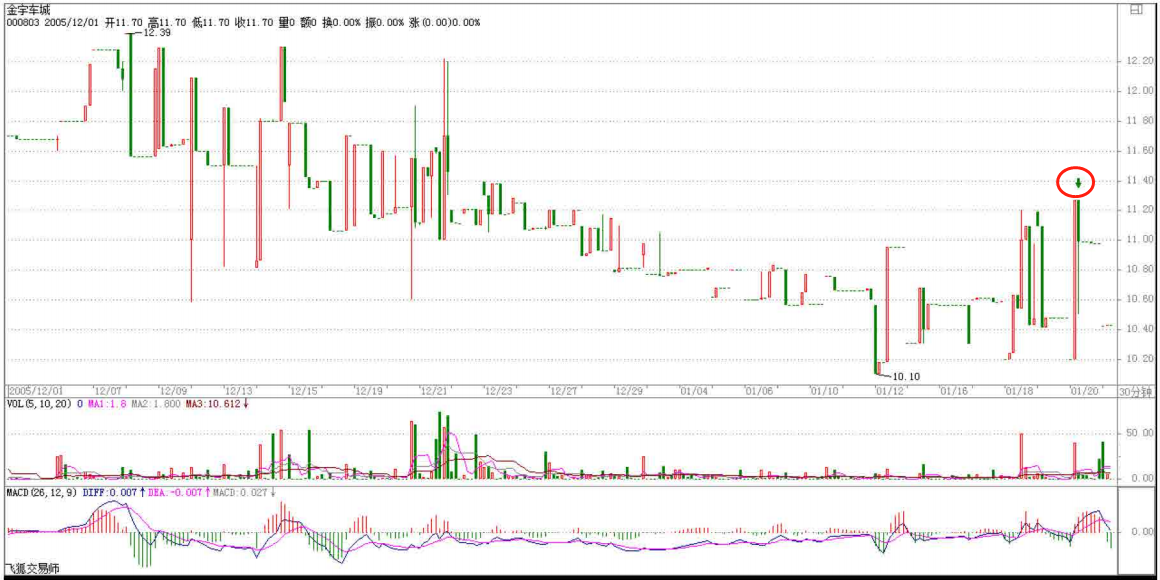
Task: Click the green down arrow inside red circle
Action: 1078,183
